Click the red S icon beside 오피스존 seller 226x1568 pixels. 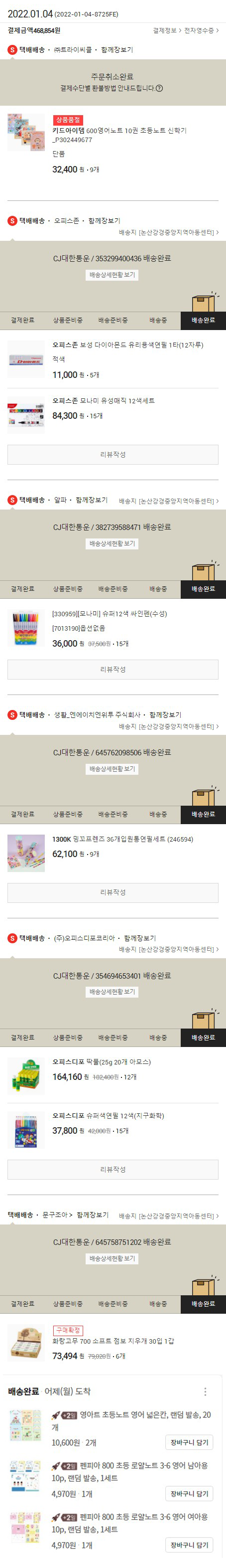[x=12, y=221]
